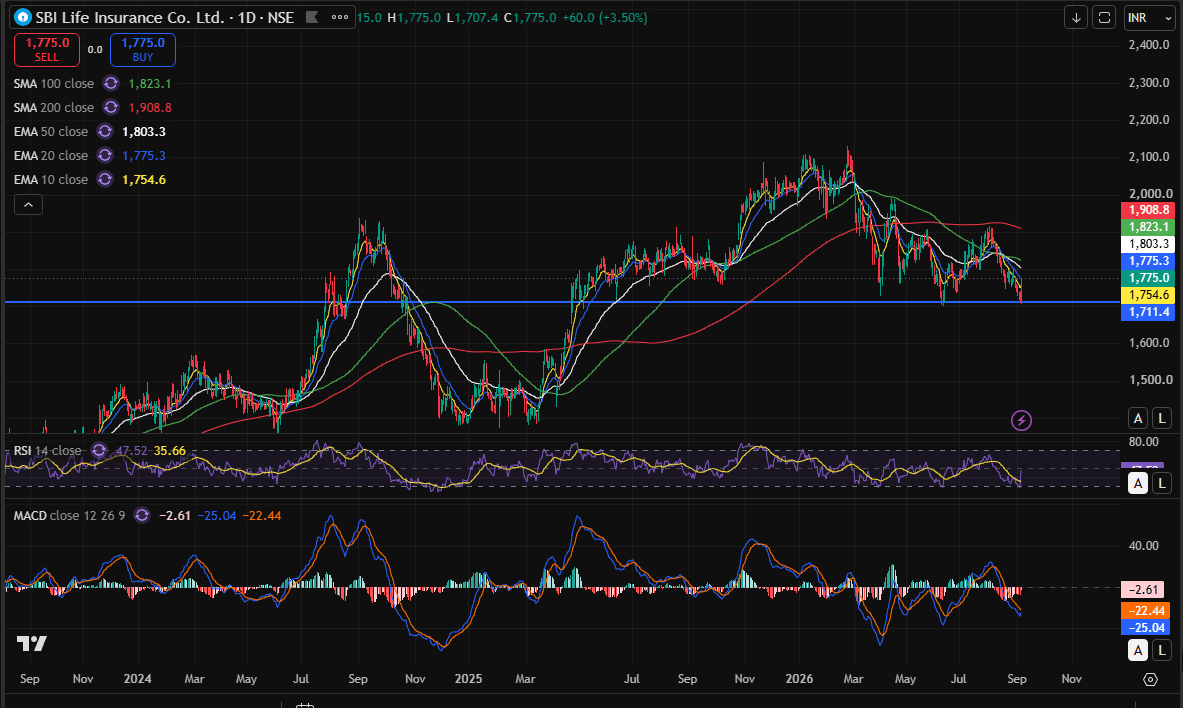Screen dimensions: 1183x708
Task: Select the RSI 14 close indicator legend
Action: point(47,451)
